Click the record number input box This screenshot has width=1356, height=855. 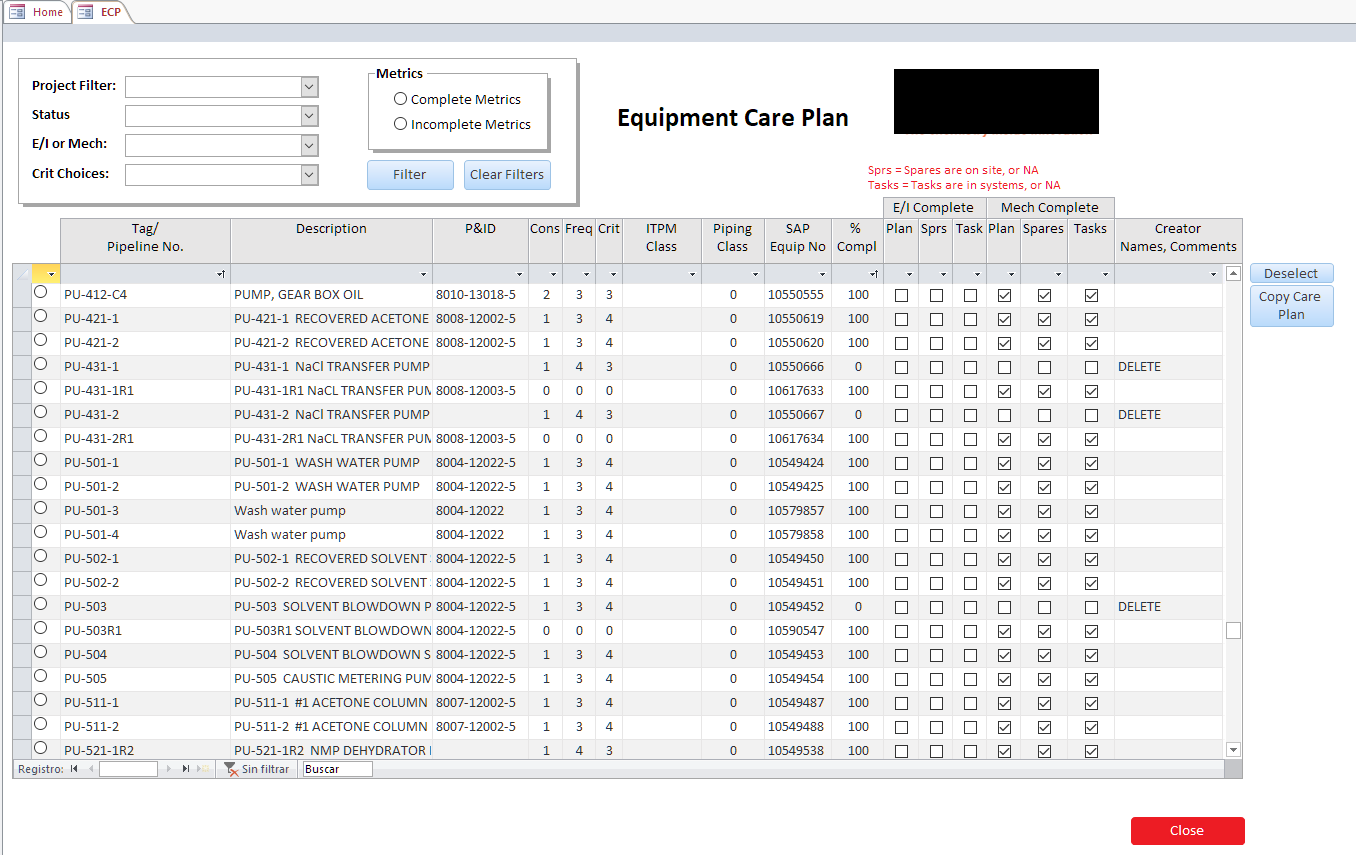click(x=128, y=769)
